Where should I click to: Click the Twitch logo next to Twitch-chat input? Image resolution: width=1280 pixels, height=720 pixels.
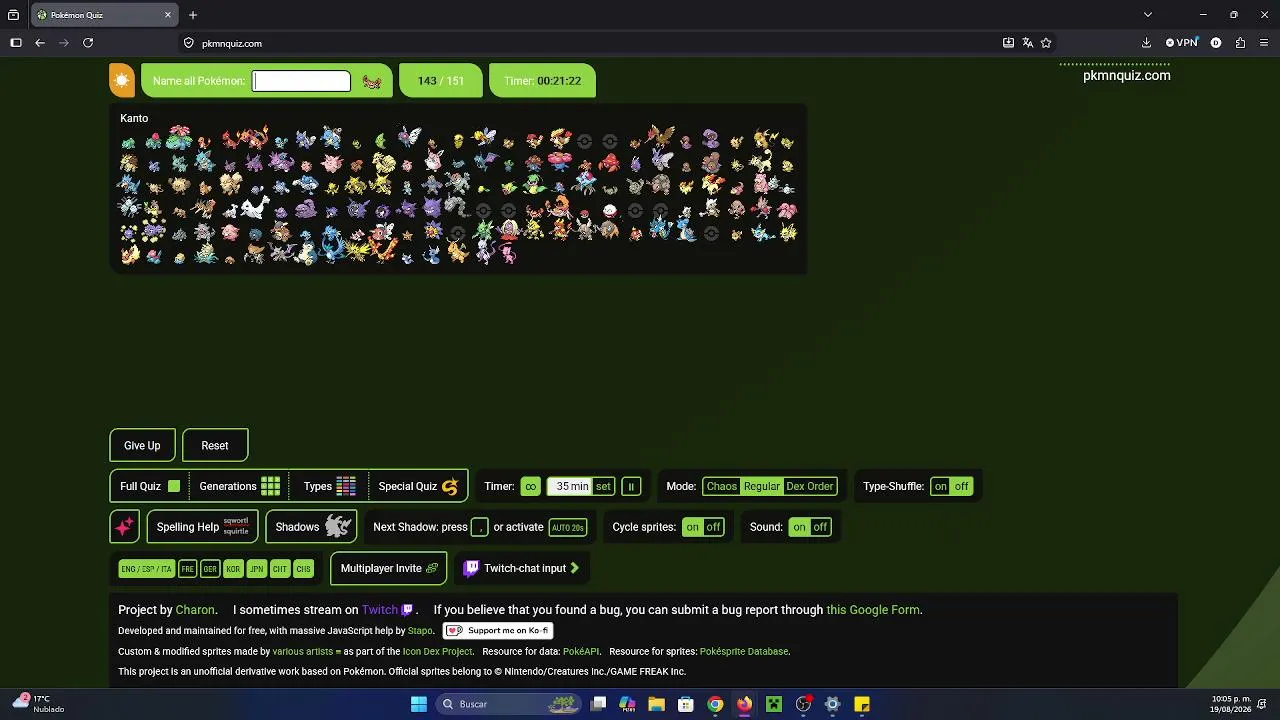point(471,568)
